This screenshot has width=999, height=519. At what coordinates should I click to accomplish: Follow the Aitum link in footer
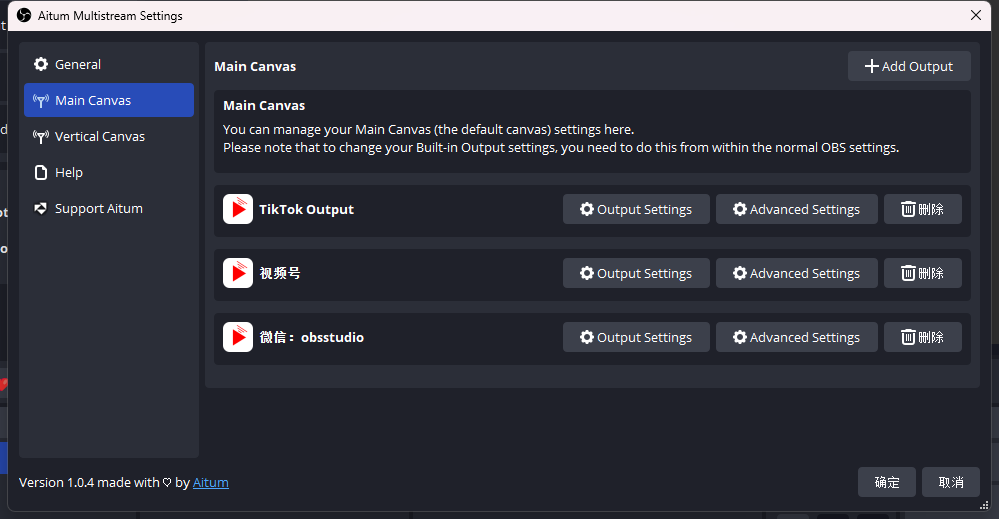pos(211,482)
